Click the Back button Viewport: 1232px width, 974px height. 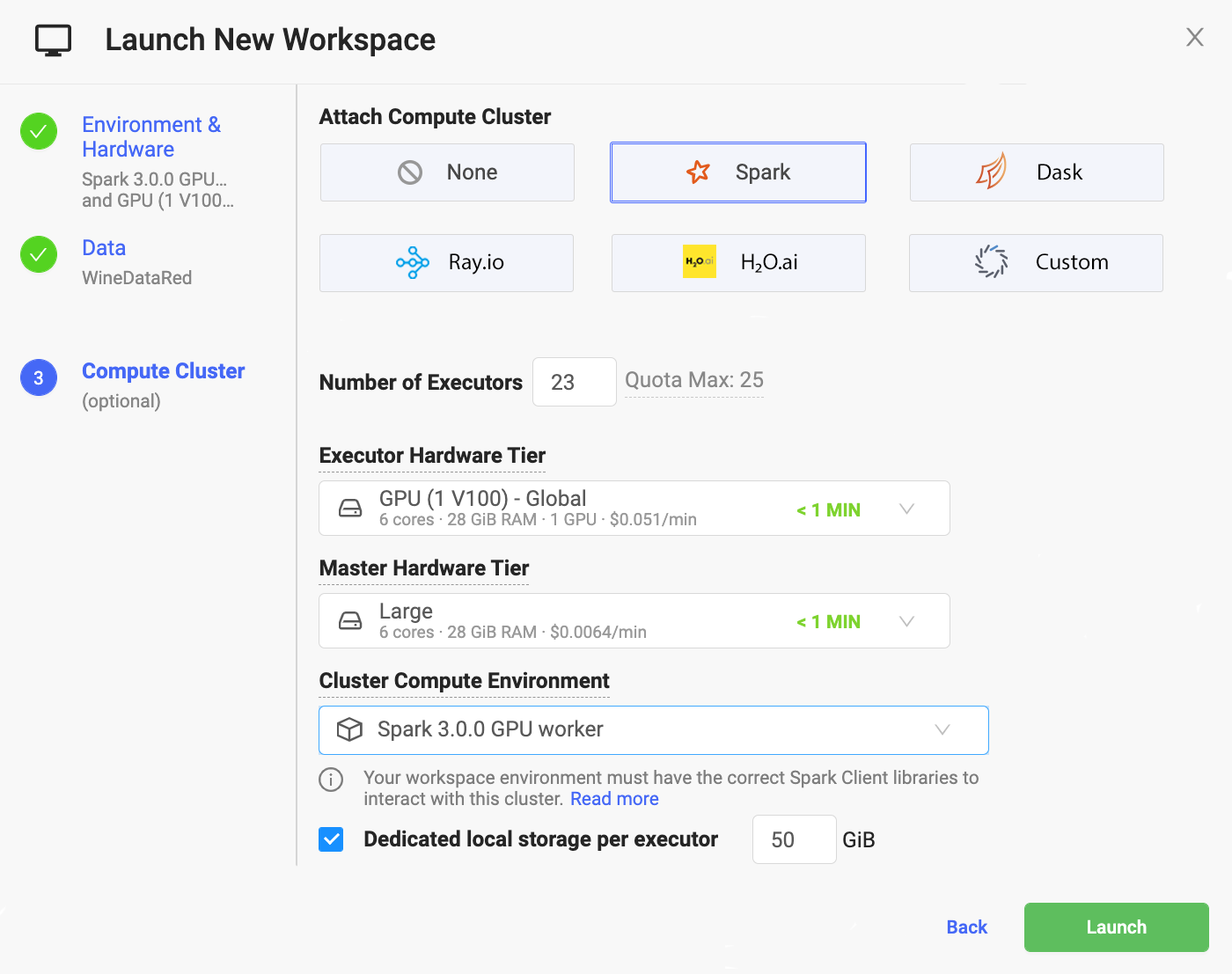965,926
